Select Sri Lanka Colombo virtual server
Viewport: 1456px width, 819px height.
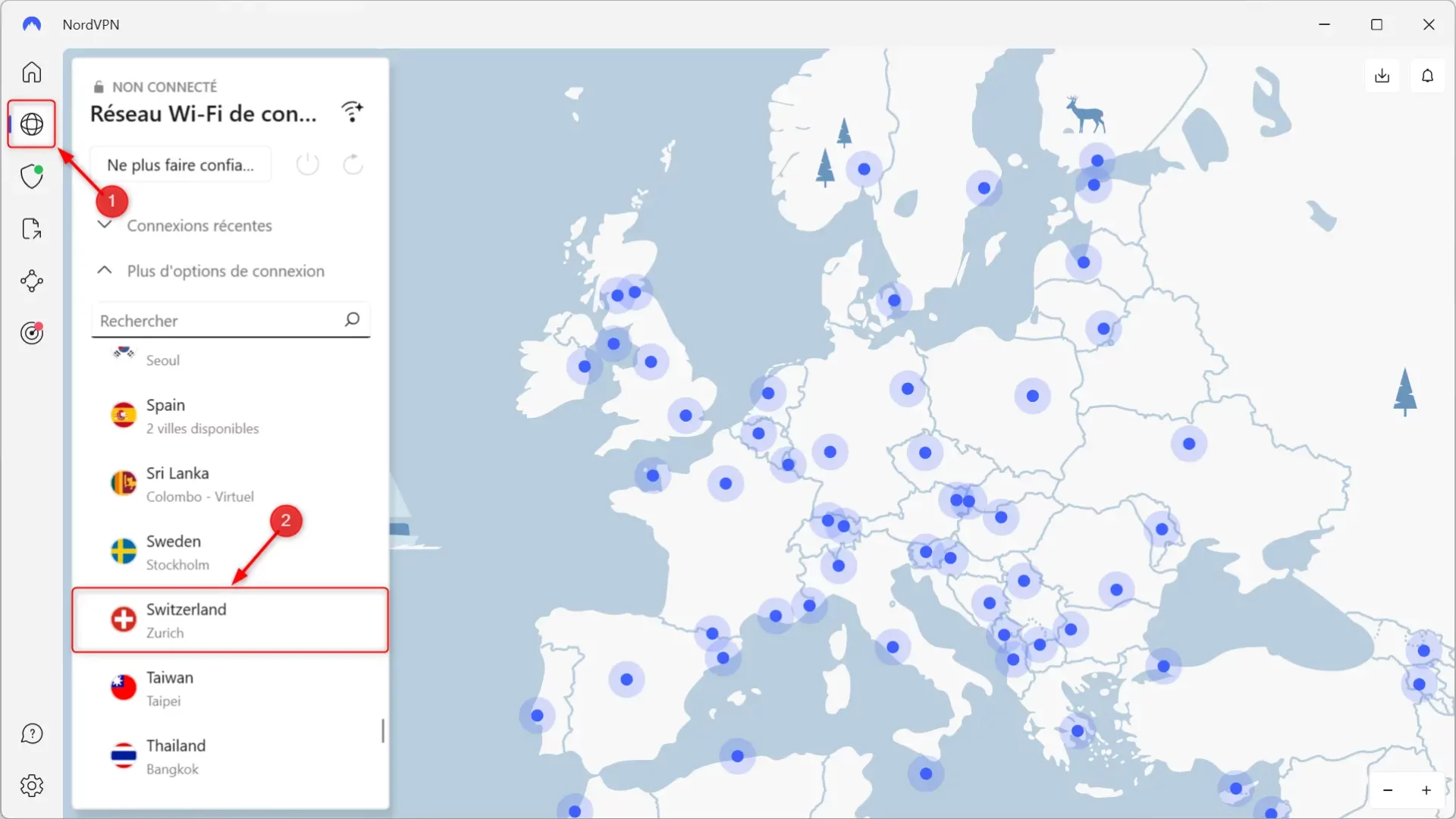coord(231,484)
